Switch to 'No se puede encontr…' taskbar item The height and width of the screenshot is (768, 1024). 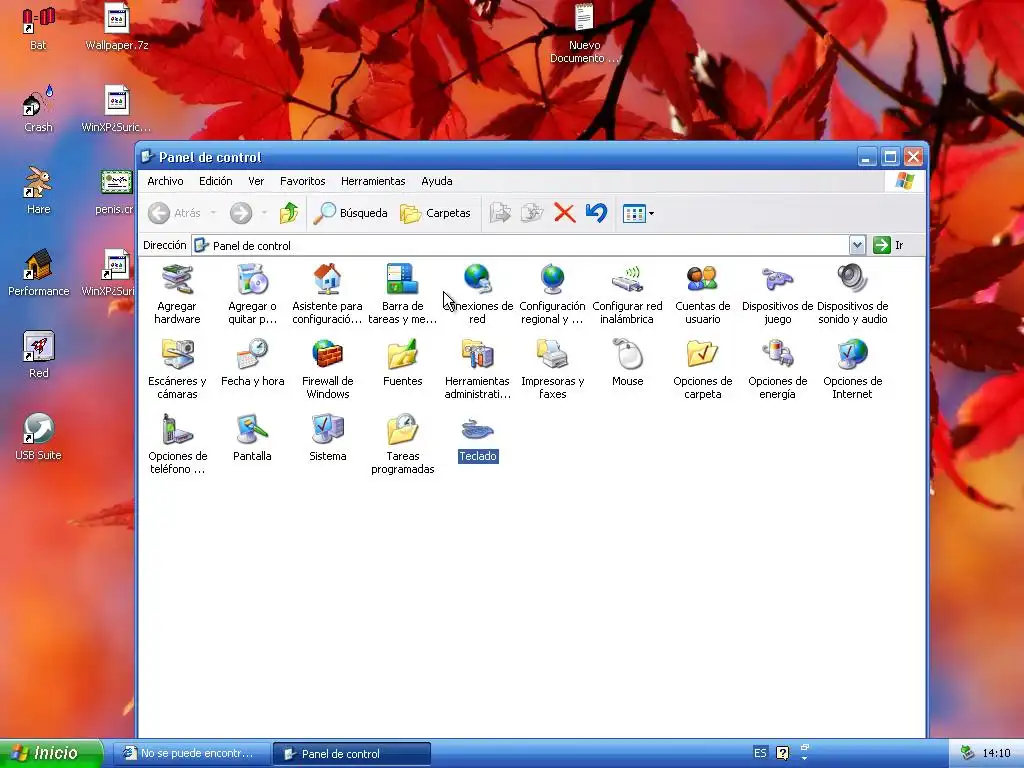pyautogui.click(x=194, y=753)
